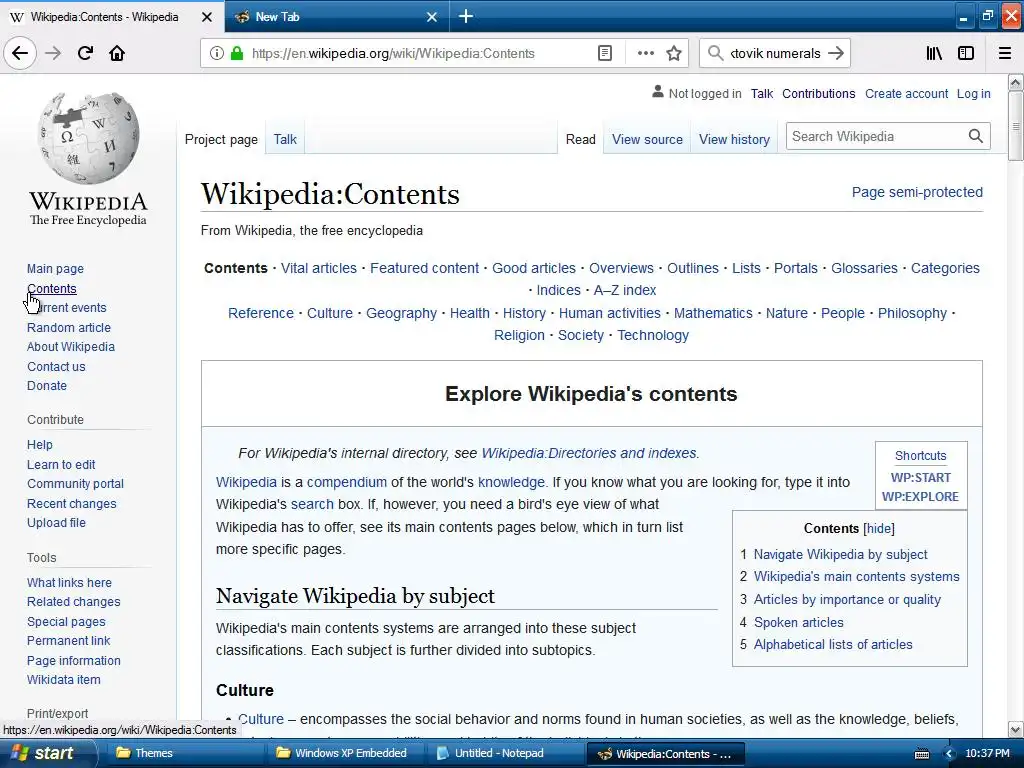
Task: Click the search magnifier in the search bar
Action: click(x=716, y=53)
